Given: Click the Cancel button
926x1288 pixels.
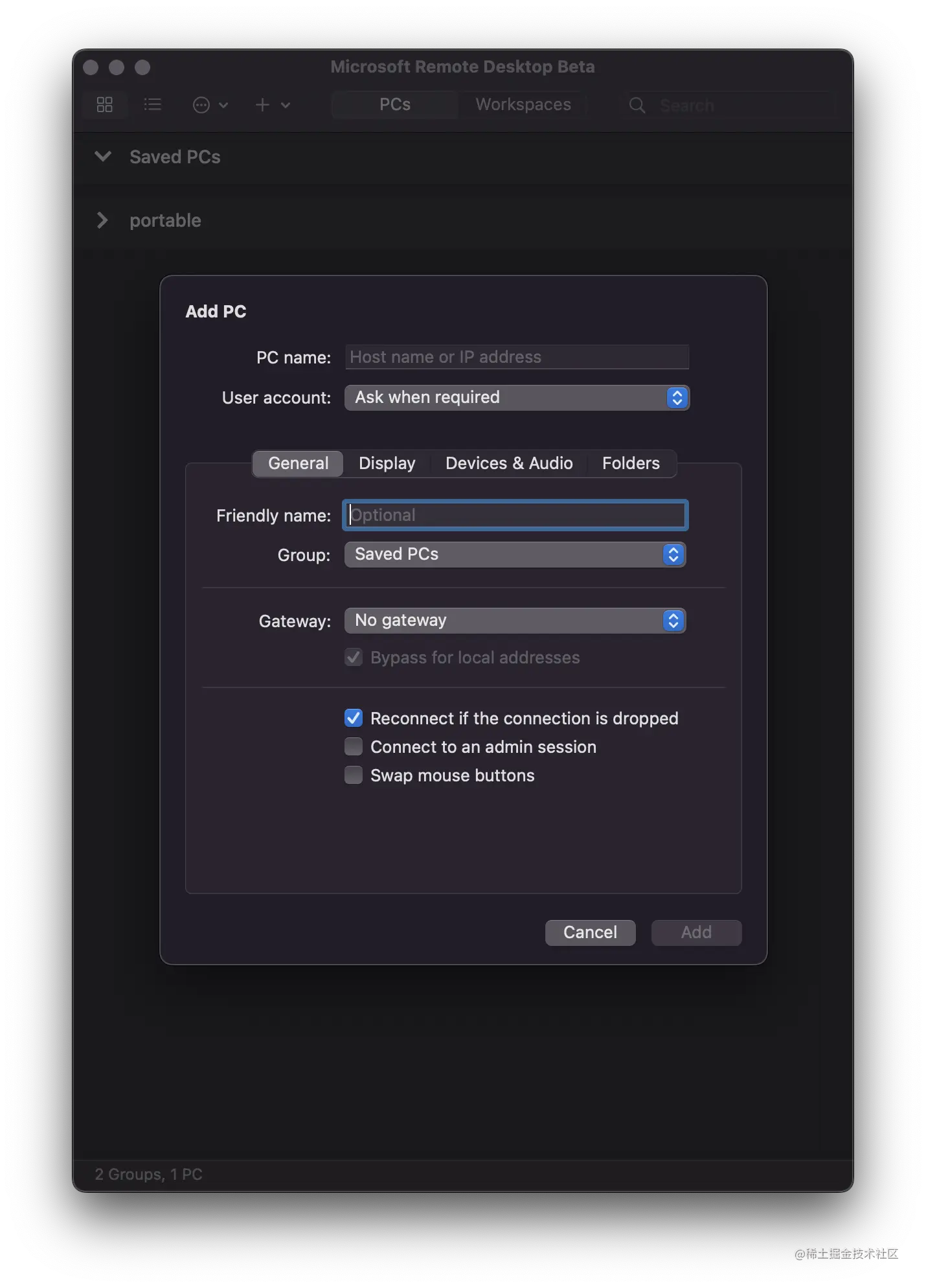Looking at the screenshot, I should click(x=590, y=933).
